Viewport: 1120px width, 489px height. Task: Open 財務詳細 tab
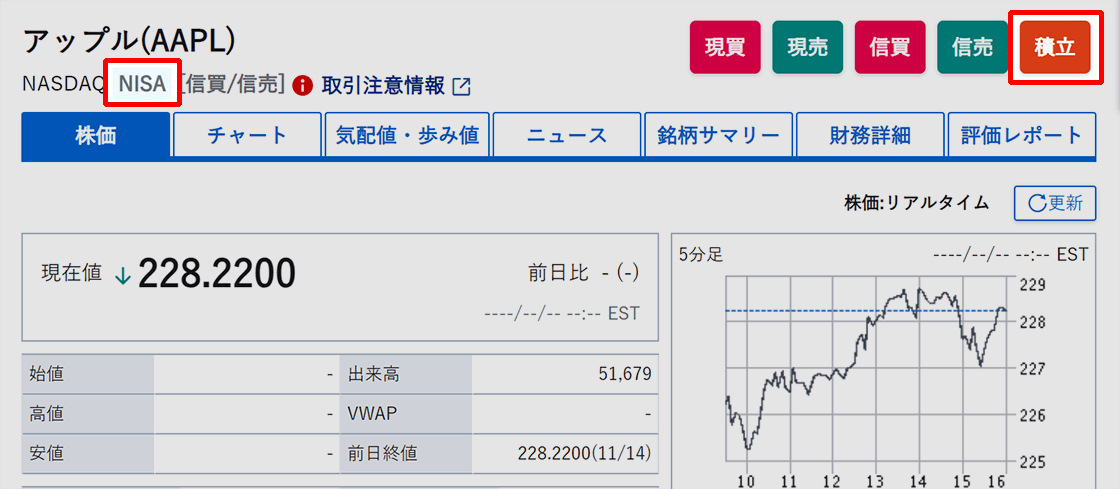[x=870, y=135]
